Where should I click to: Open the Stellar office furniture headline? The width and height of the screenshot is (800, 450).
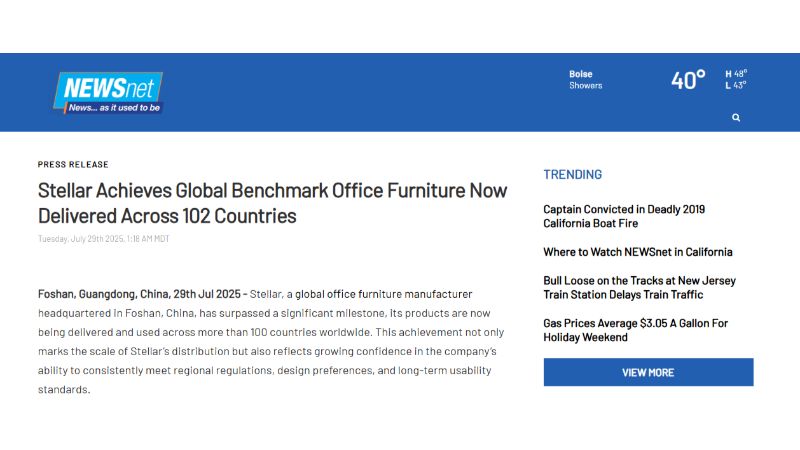pos(272,202)
